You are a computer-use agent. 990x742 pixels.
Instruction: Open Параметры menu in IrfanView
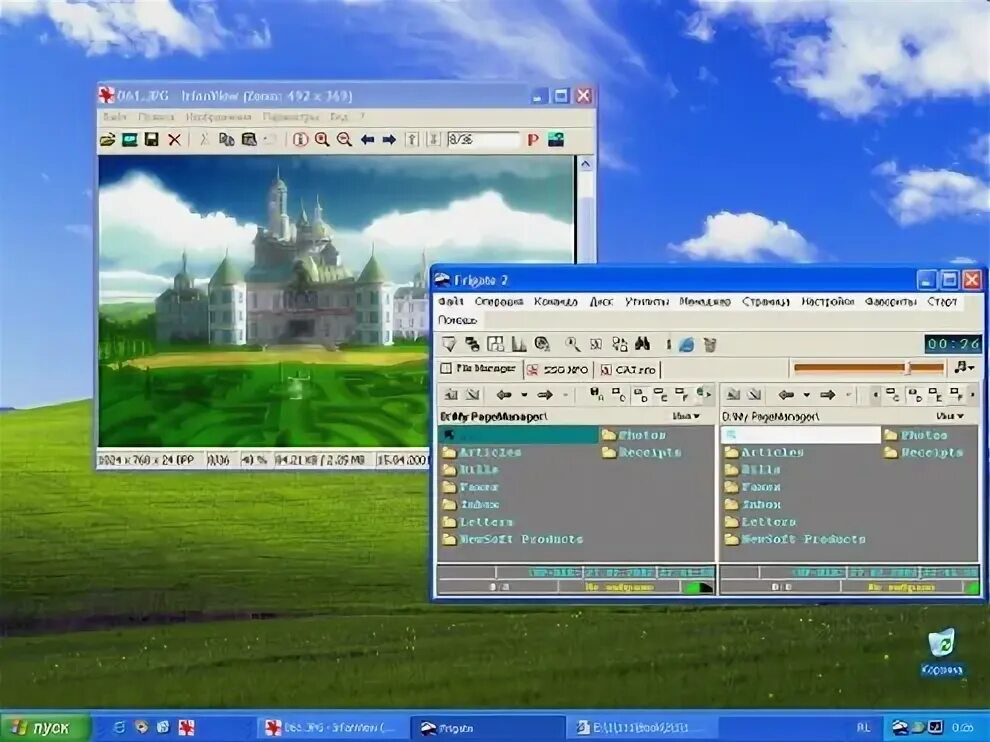pyautogui.click(x=290, y=117)
